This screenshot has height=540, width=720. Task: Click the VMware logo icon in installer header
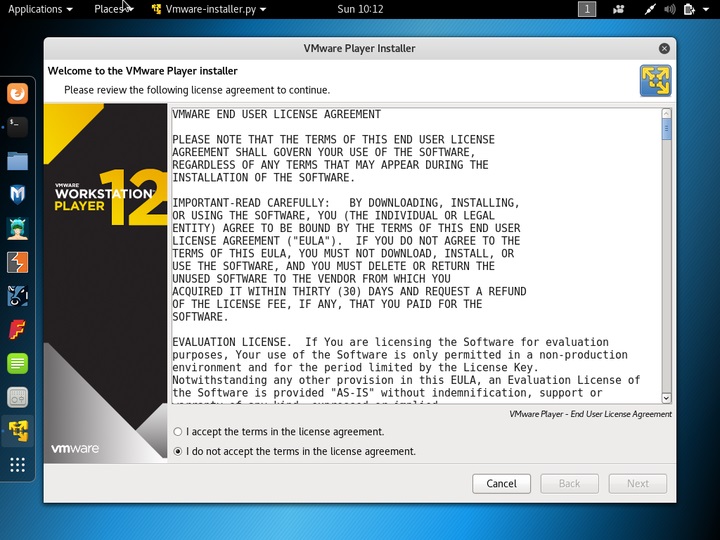655,81
